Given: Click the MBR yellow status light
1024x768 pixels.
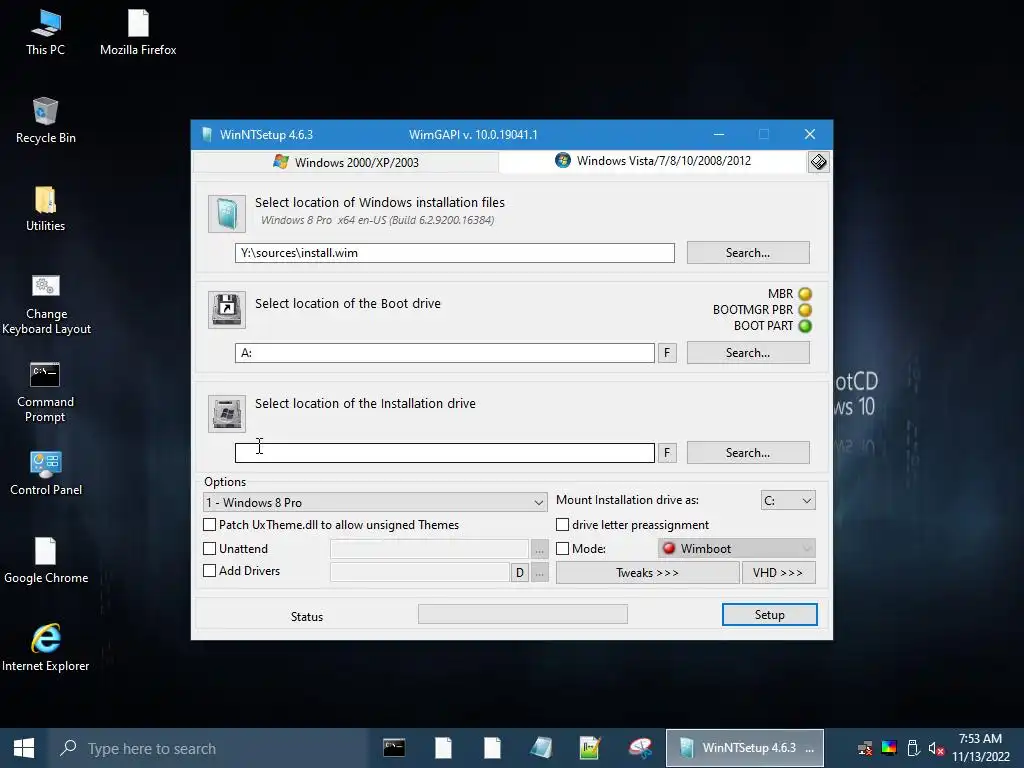Looking at the screenshot, I should 805,294.
